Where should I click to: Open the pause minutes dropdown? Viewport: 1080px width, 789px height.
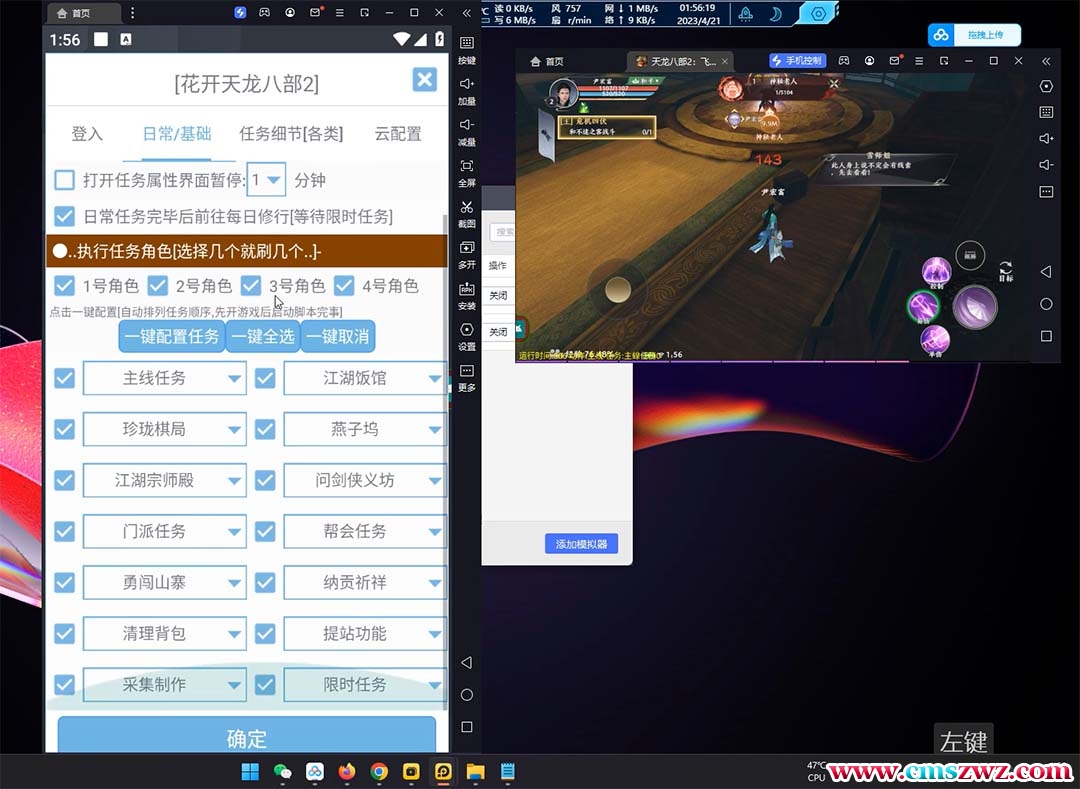(x=267, y=180)
